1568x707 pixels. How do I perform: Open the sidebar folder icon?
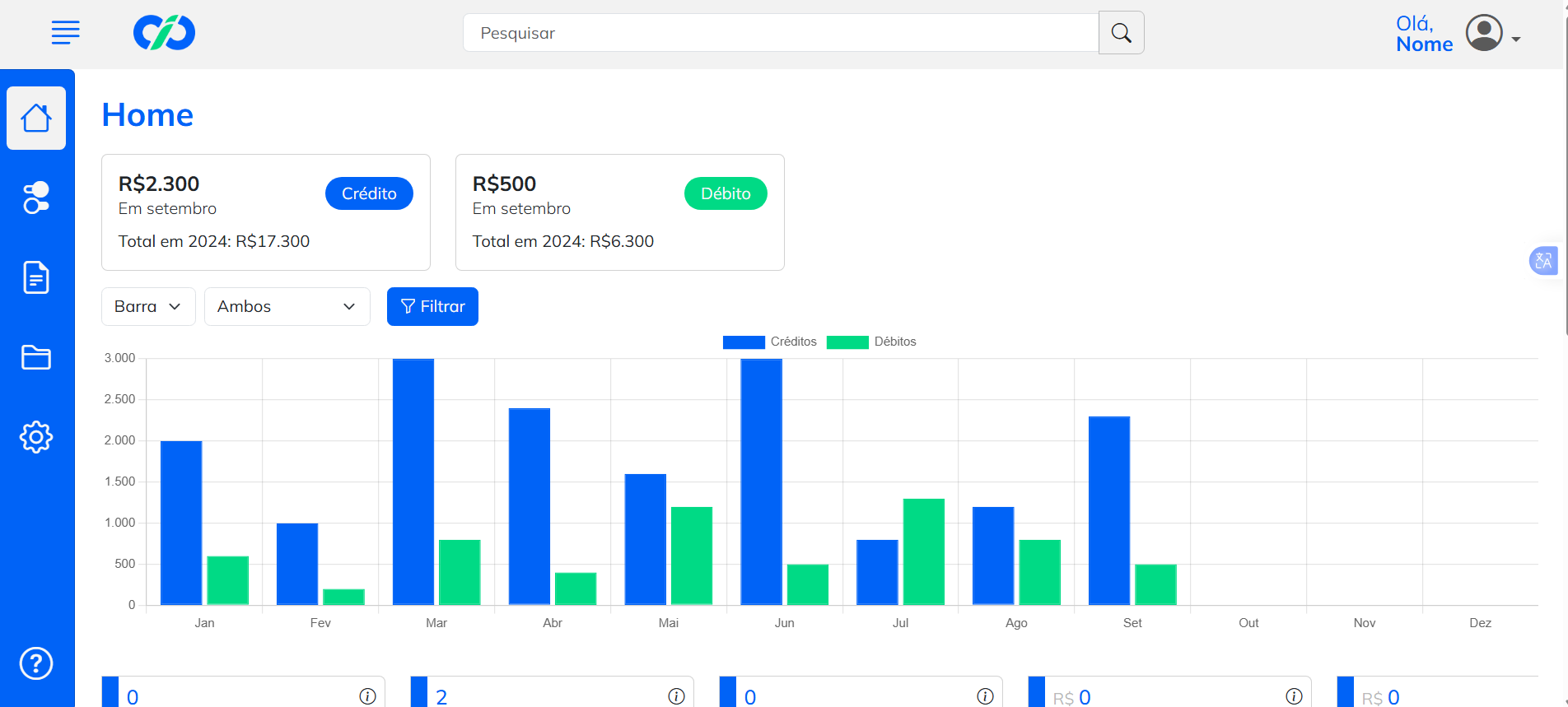36,357
